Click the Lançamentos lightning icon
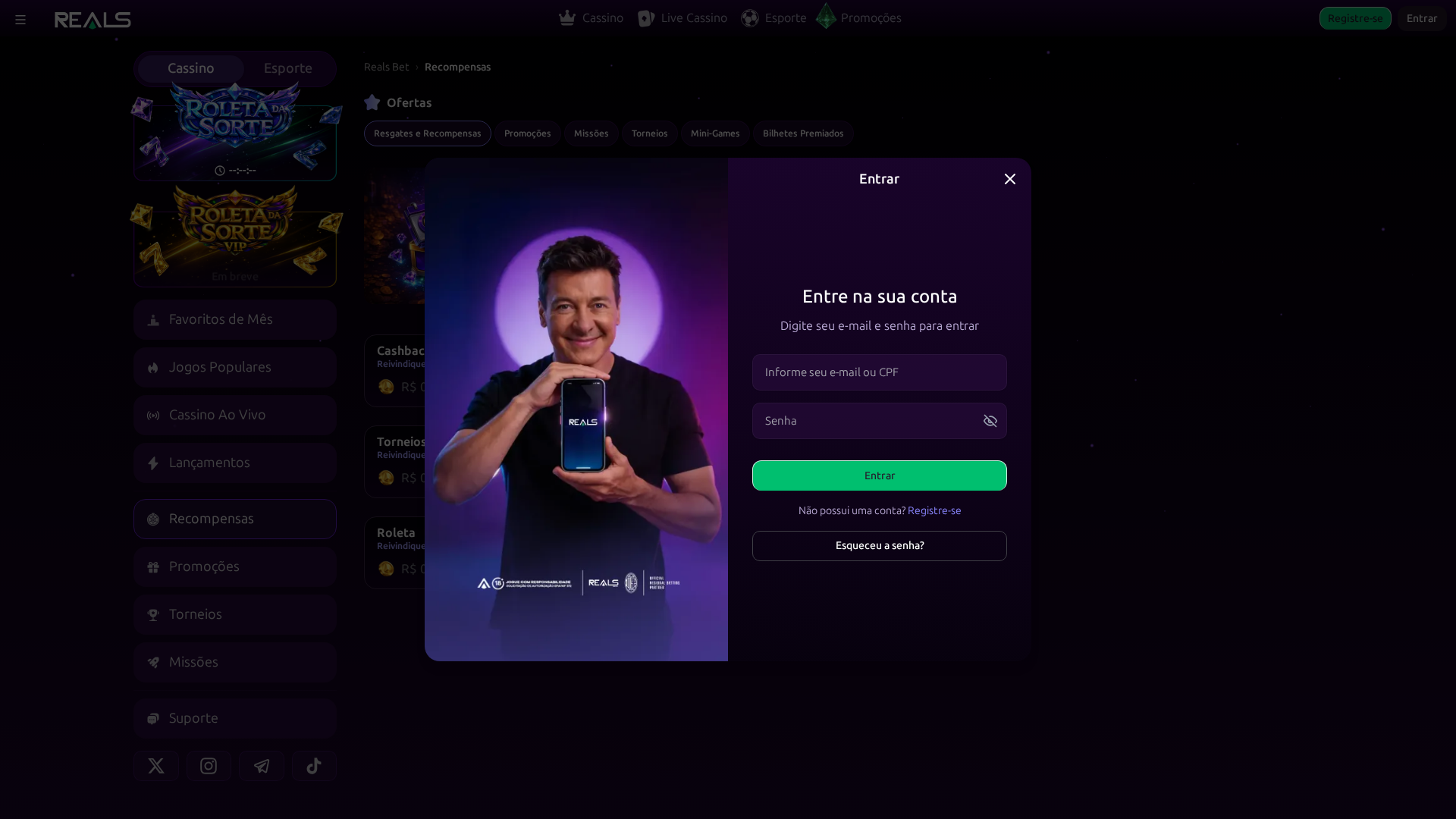Image resolution: width=1456 pixels, height=819 pixels. coord(153,463)
